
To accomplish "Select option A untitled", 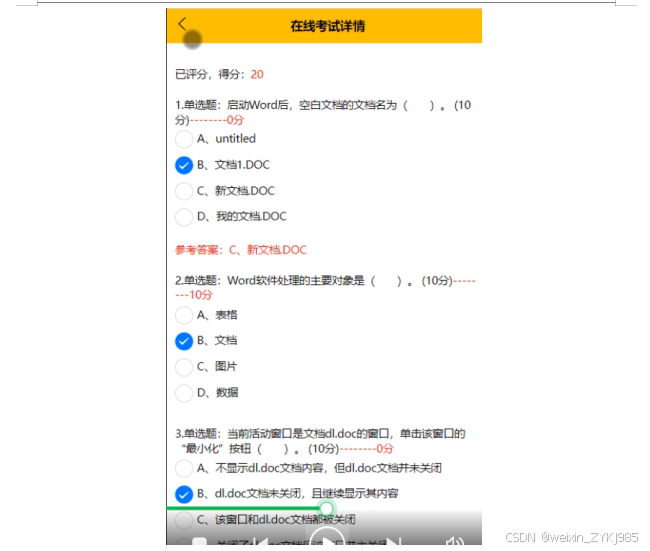I will [184, 139].
